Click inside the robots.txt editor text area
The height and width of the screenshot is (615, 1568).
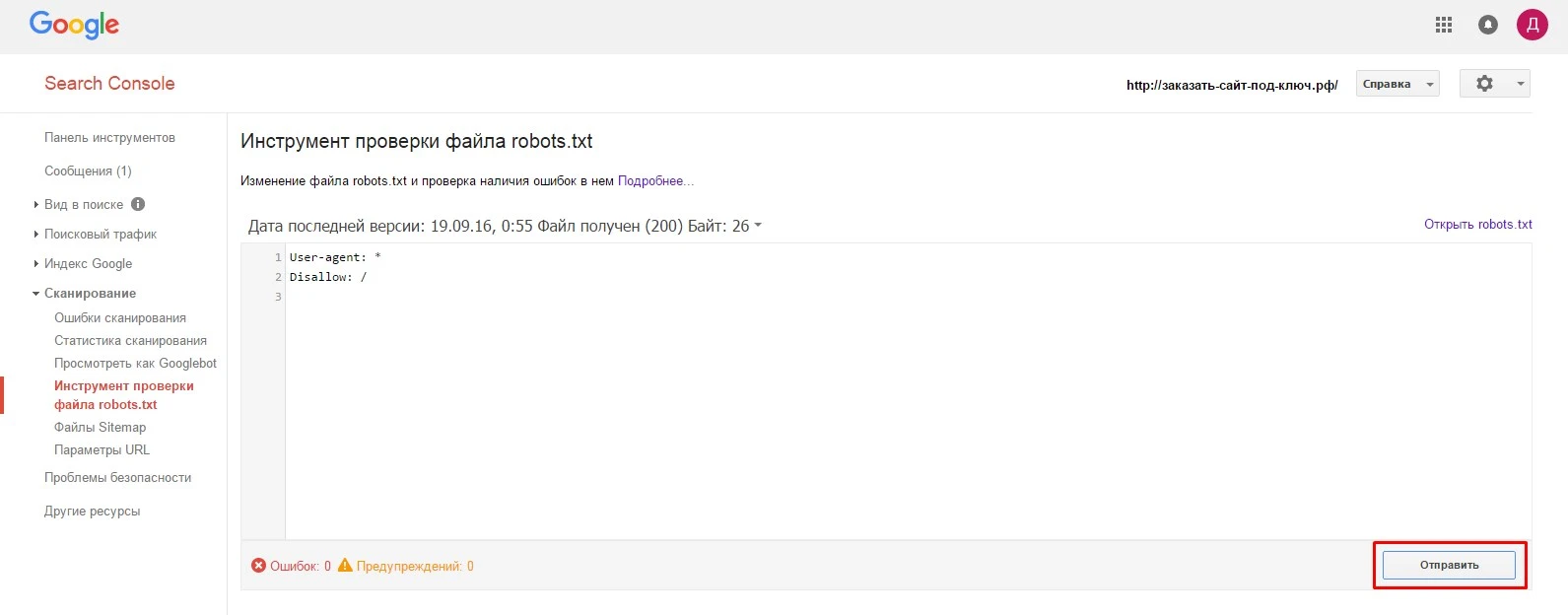[908, 393]
